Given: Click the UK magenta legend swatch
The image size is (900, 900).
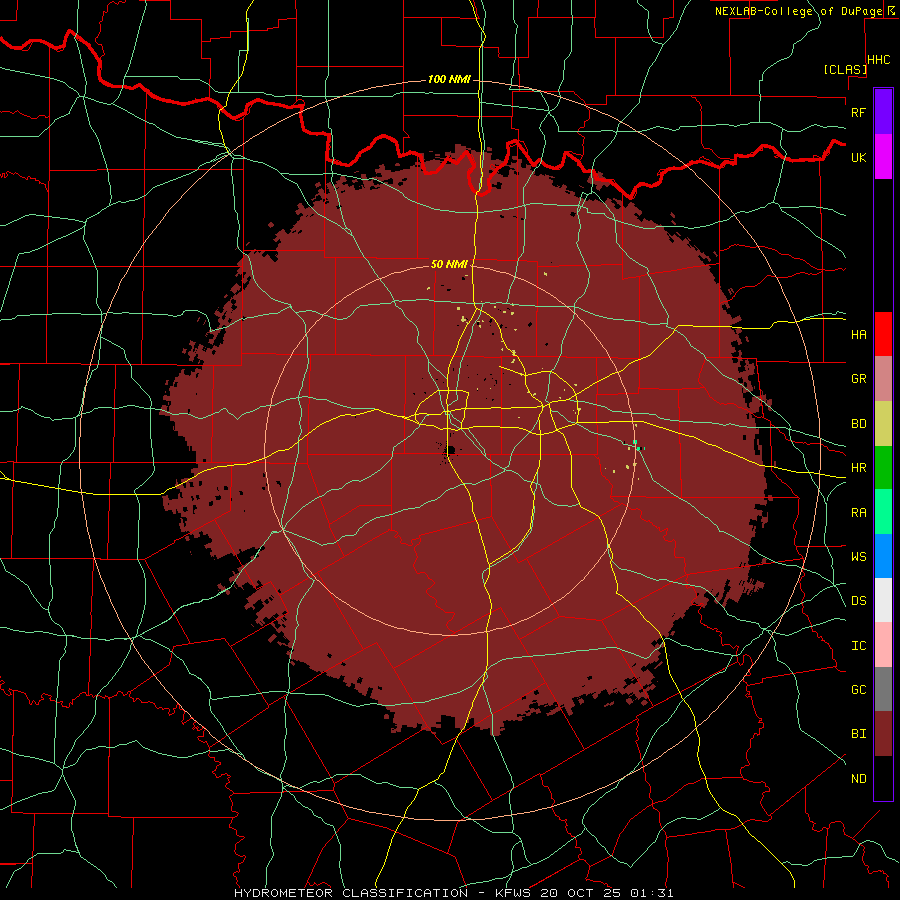Looking at the screenshot, I should coord(883,157).
